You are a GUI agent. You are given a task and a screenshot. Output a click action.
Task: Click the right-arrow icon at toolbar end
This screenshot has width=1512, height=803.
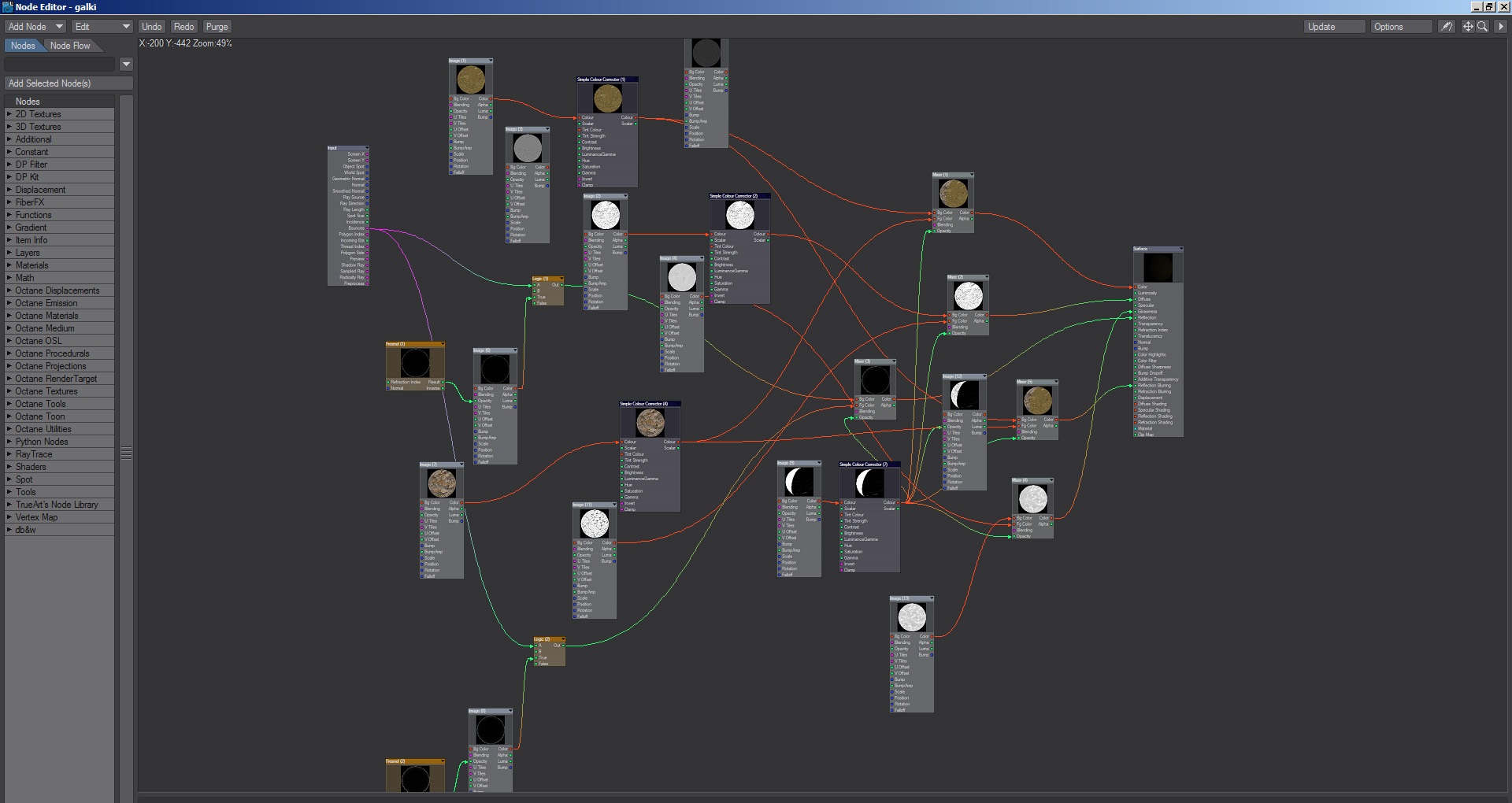[1500, 27]
